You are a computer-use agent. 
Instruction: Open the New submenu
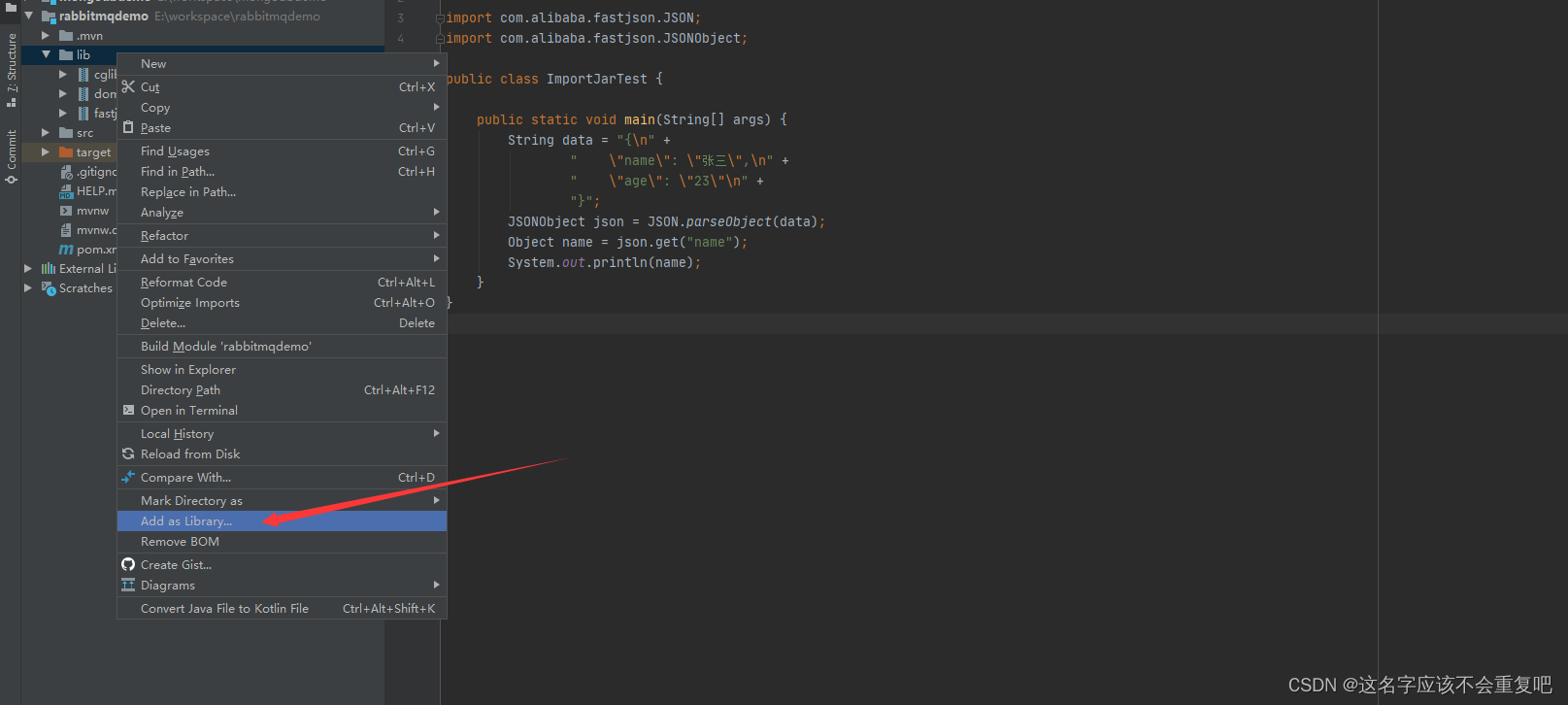(282, 63)
